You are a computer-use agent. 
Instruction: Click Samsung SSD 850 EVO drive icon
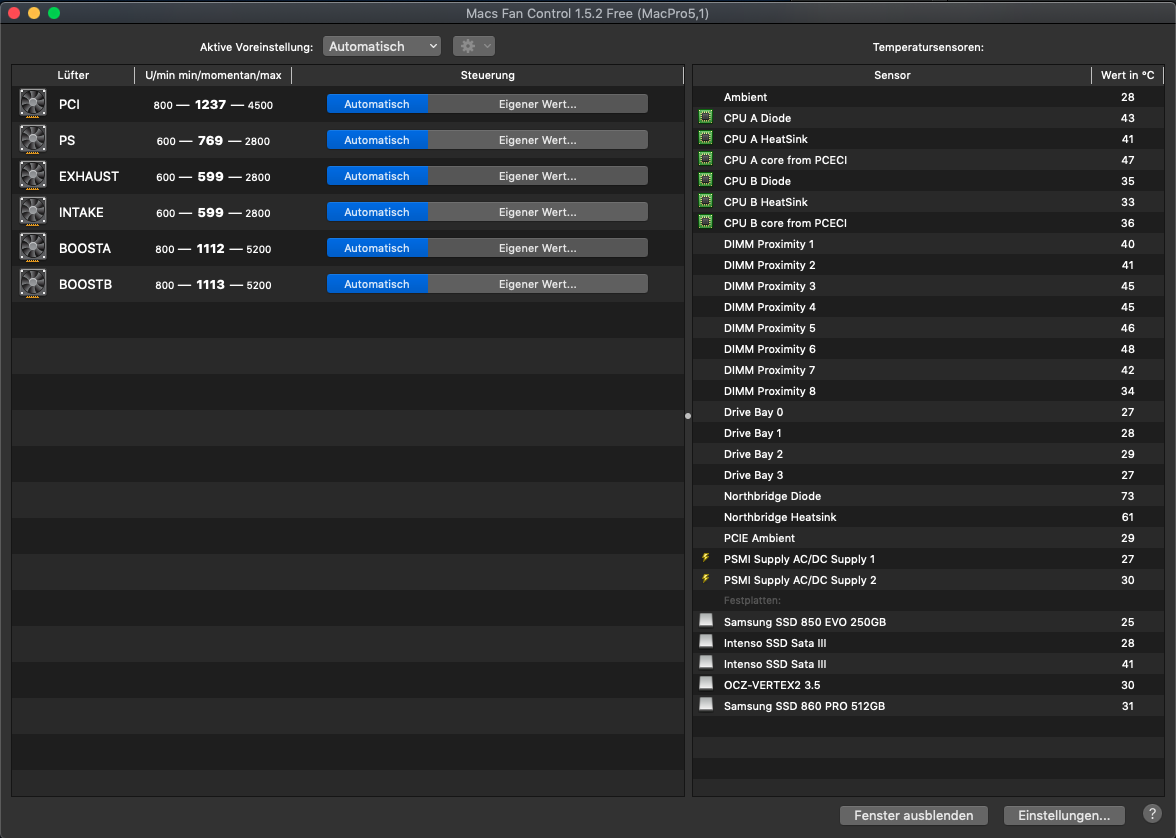706,620
